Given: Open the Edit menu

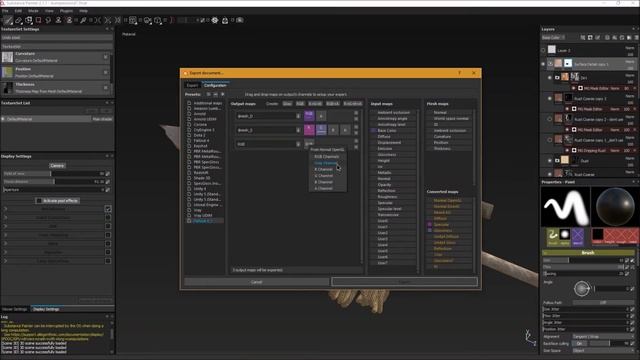Looking at the screenshot, I should coord(18,11).
